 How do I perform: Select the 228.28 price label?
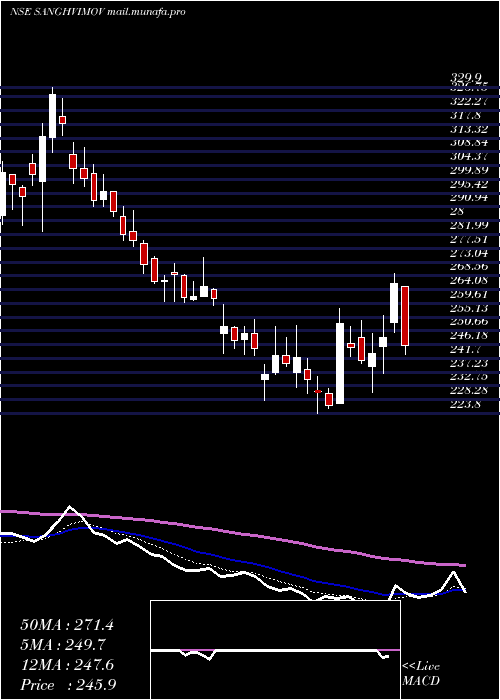pyautogui.click(x=469, y=390)
